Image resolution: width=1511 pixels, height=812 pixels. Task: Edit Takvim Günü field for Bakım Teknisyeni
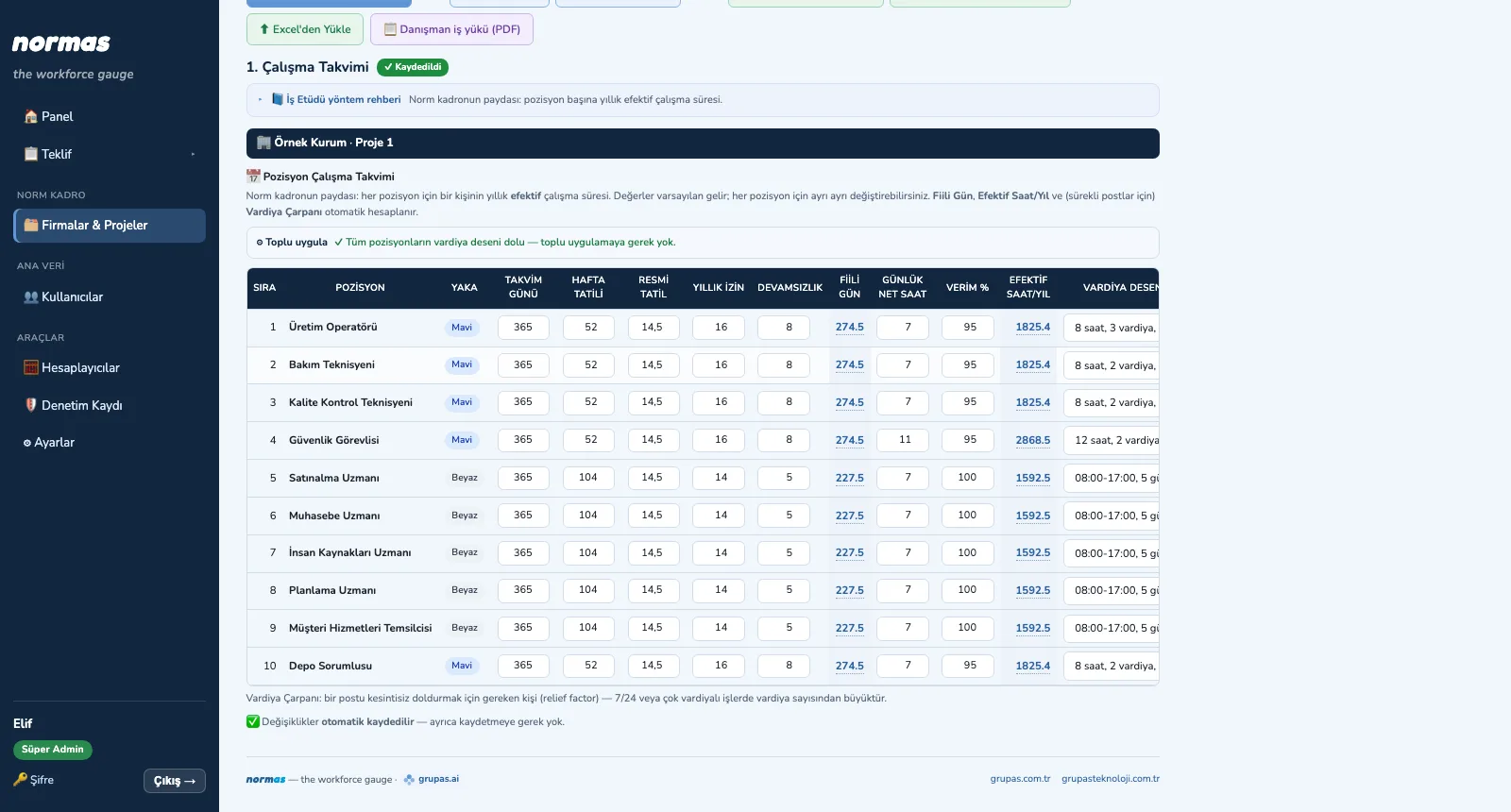tap(523, 365)
